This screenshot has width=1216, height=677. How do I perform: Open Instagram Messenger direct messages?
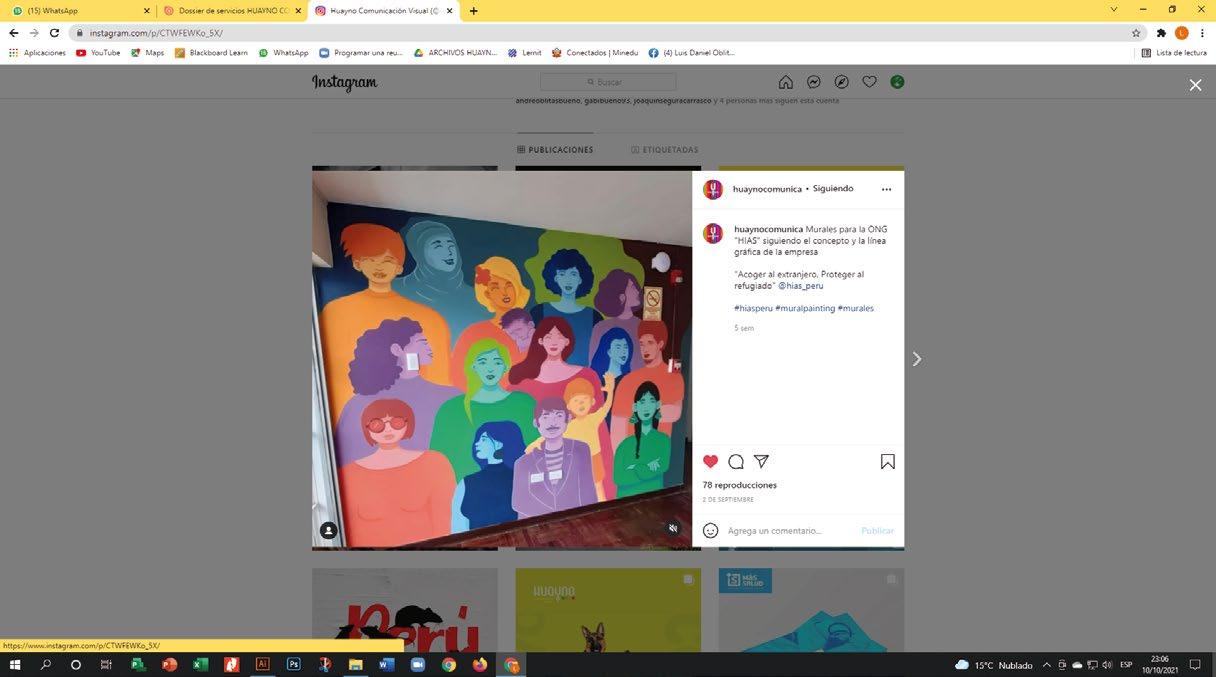point(814,82)
